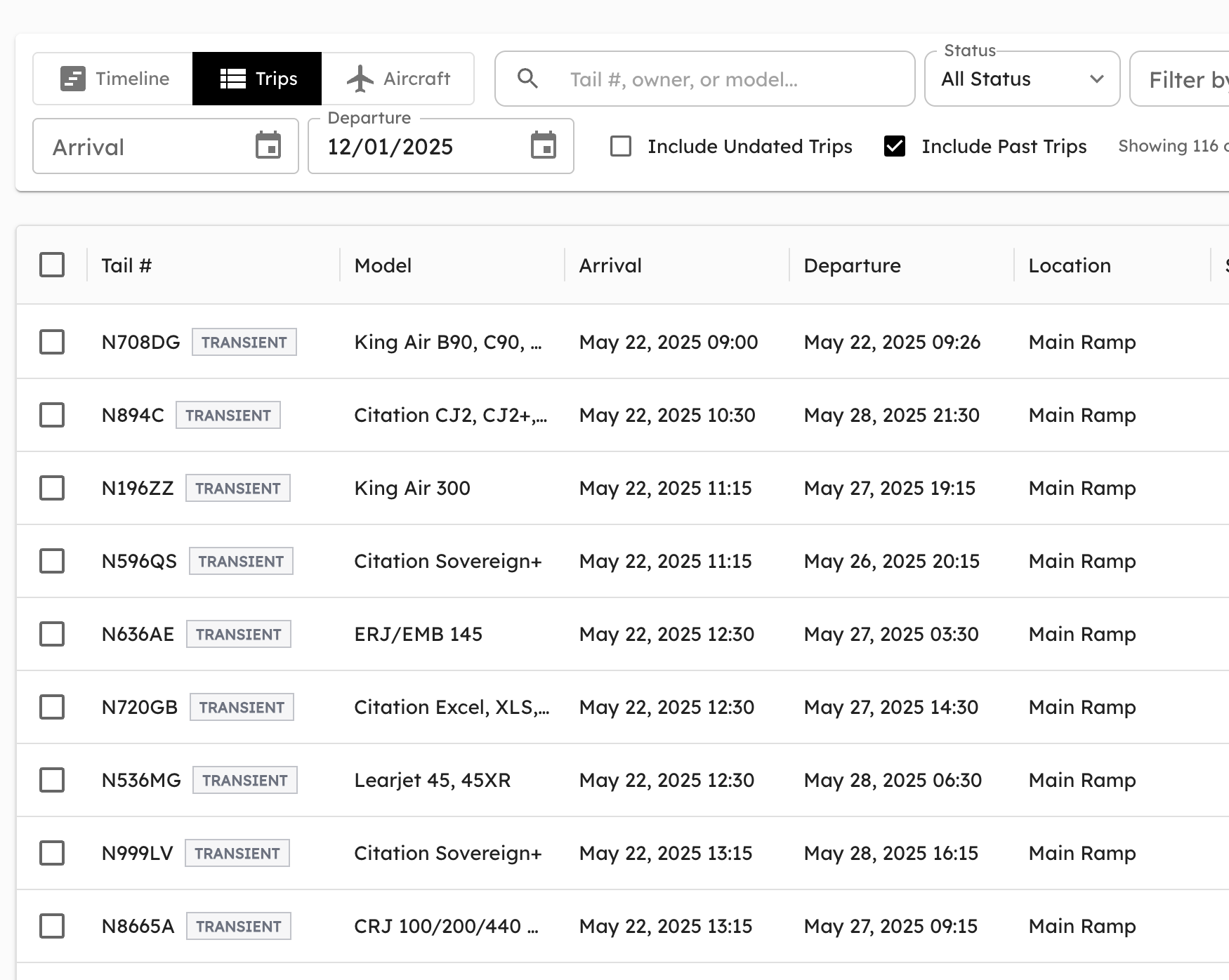This screenshot has width=1229, height=980.
Task: Click the TRANSIENT badge next to N894C
Action: [228, 415]
